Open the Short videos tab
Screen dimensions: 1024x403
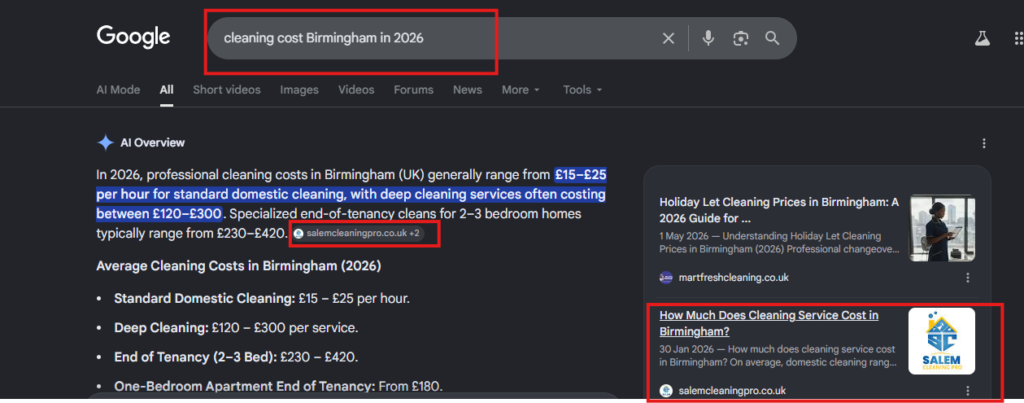pyautogui.click(x=227, y=90)
